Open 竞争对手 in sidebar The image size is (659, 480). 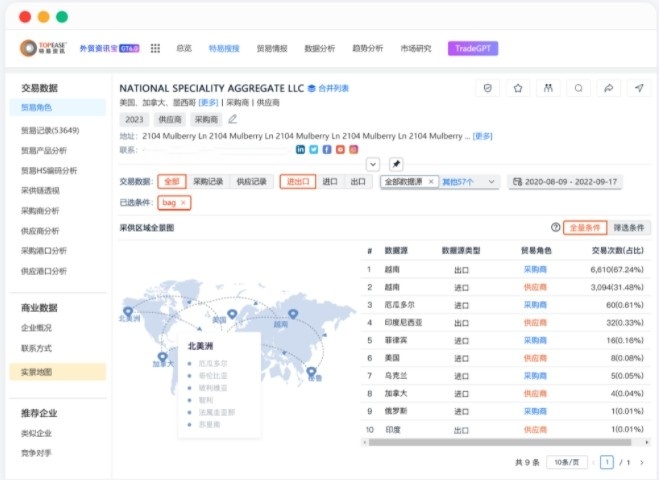coord(36,453)
